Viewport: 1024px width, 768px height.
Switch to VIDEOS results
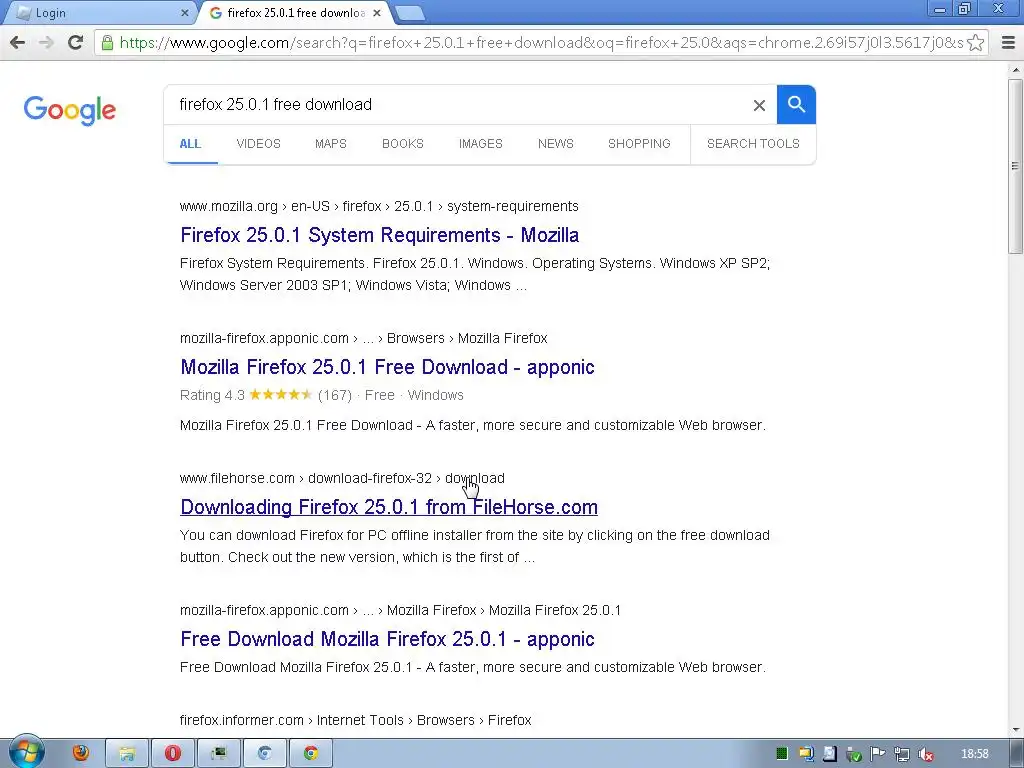click(x=259, y=144)
